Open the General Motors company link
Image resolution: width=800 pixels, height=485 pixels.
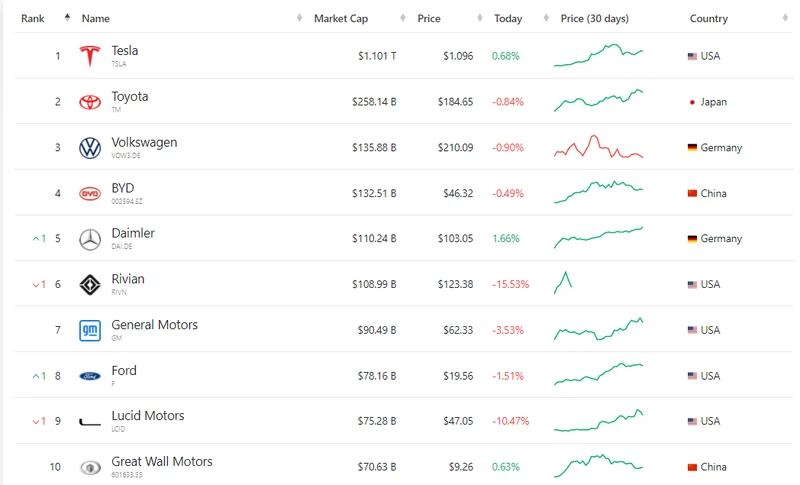pos(155,325)
